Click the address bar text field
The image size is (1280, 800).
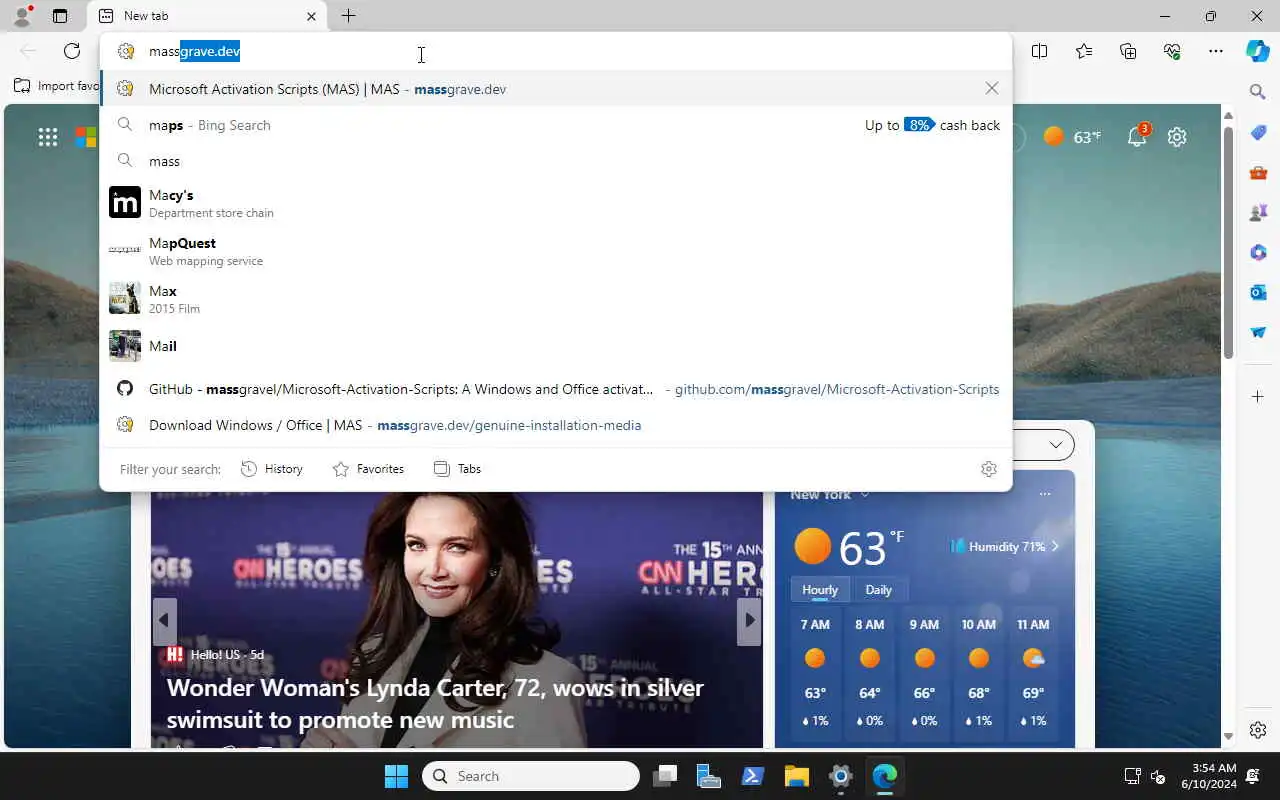(555, 51)
